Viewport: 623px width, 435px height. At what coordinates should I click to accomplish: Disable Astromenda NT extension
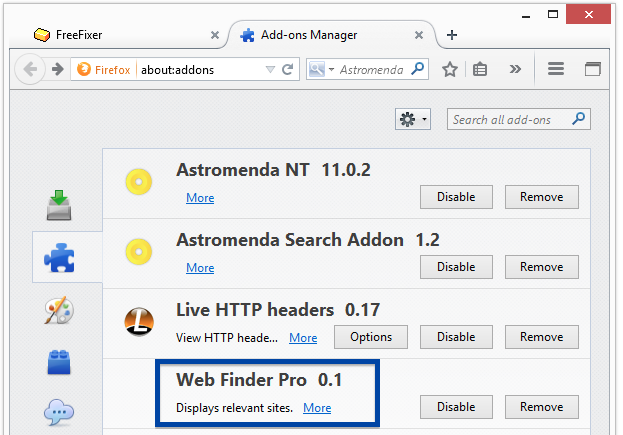click(456, 197)
